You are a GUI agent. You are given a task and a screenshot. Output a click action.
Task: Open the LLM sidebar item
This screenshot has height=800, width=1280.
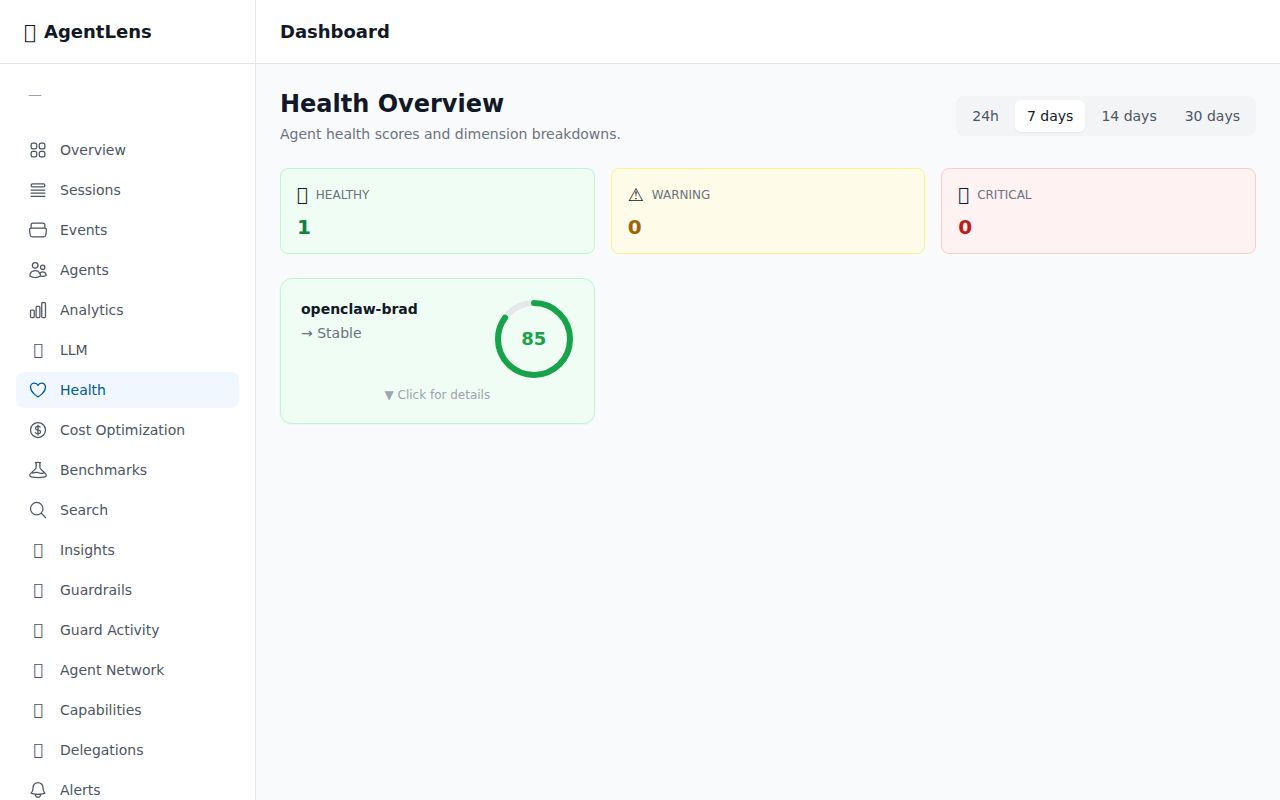74,350
